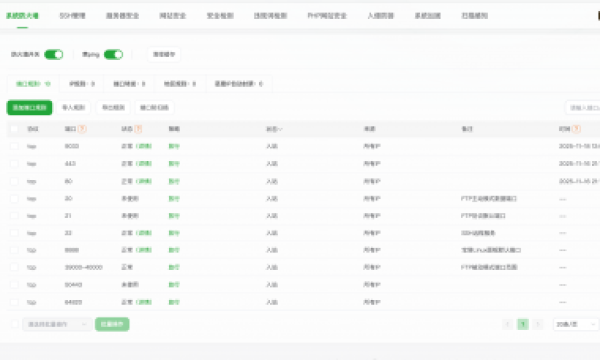Viewport: 600px width, 360px height.
Task: Select page number 1 in pagination
Action: coord(523,324)
